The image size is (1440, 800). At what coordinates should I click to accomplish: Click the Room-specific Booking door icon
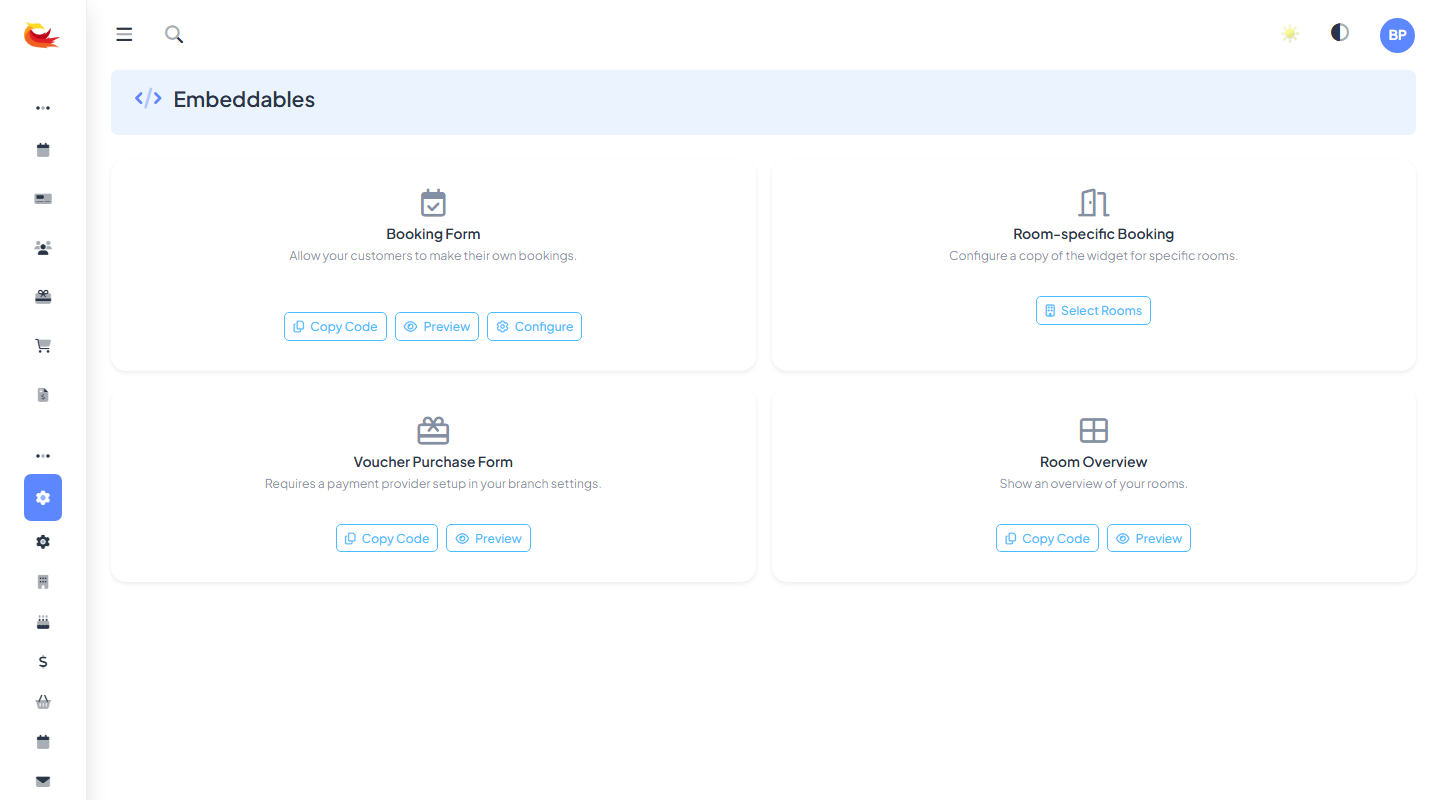pos(1093,203)
